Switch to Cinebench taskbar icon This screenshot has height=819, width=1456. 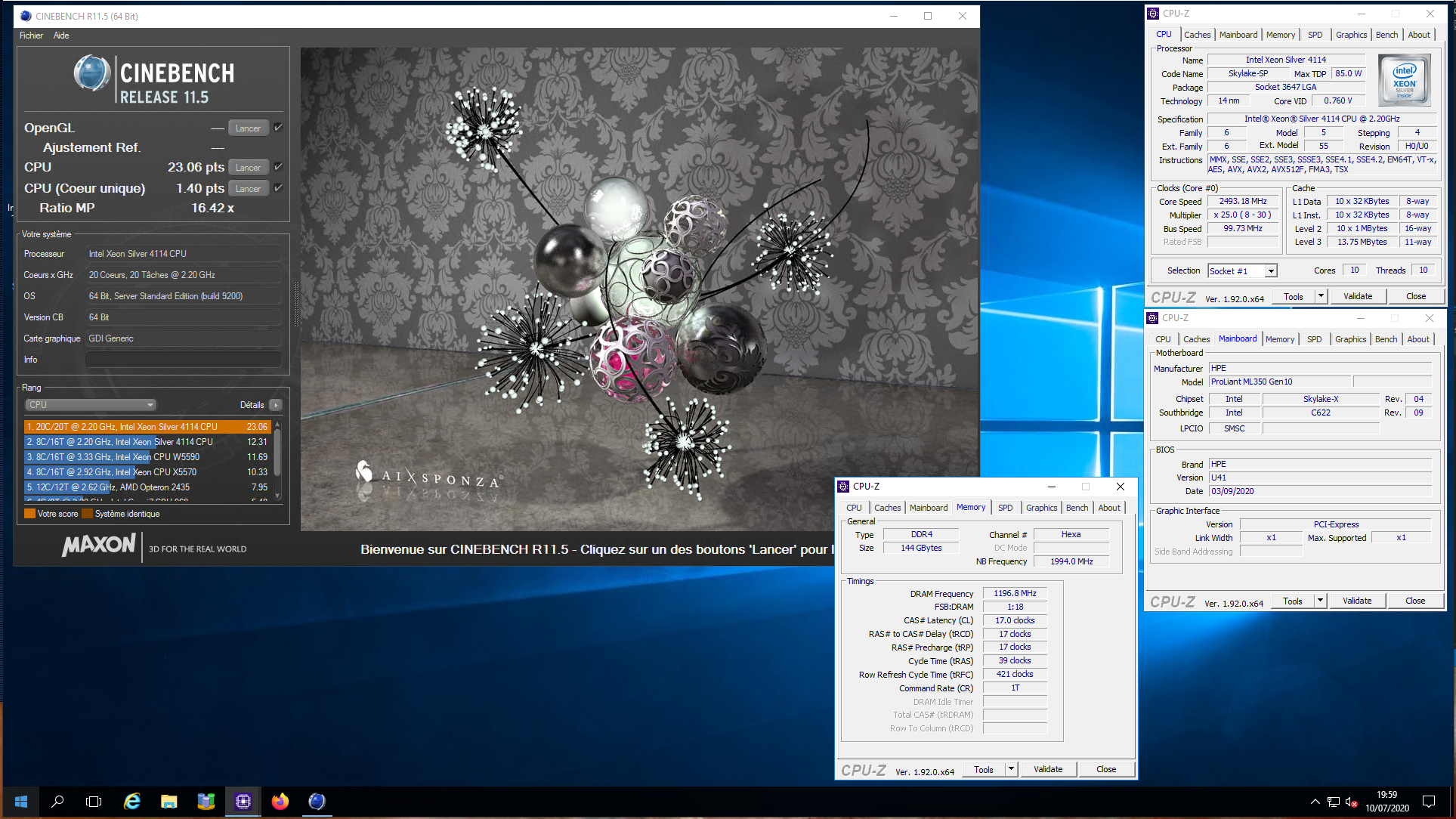pyautogui.click(x=317, y=802)
